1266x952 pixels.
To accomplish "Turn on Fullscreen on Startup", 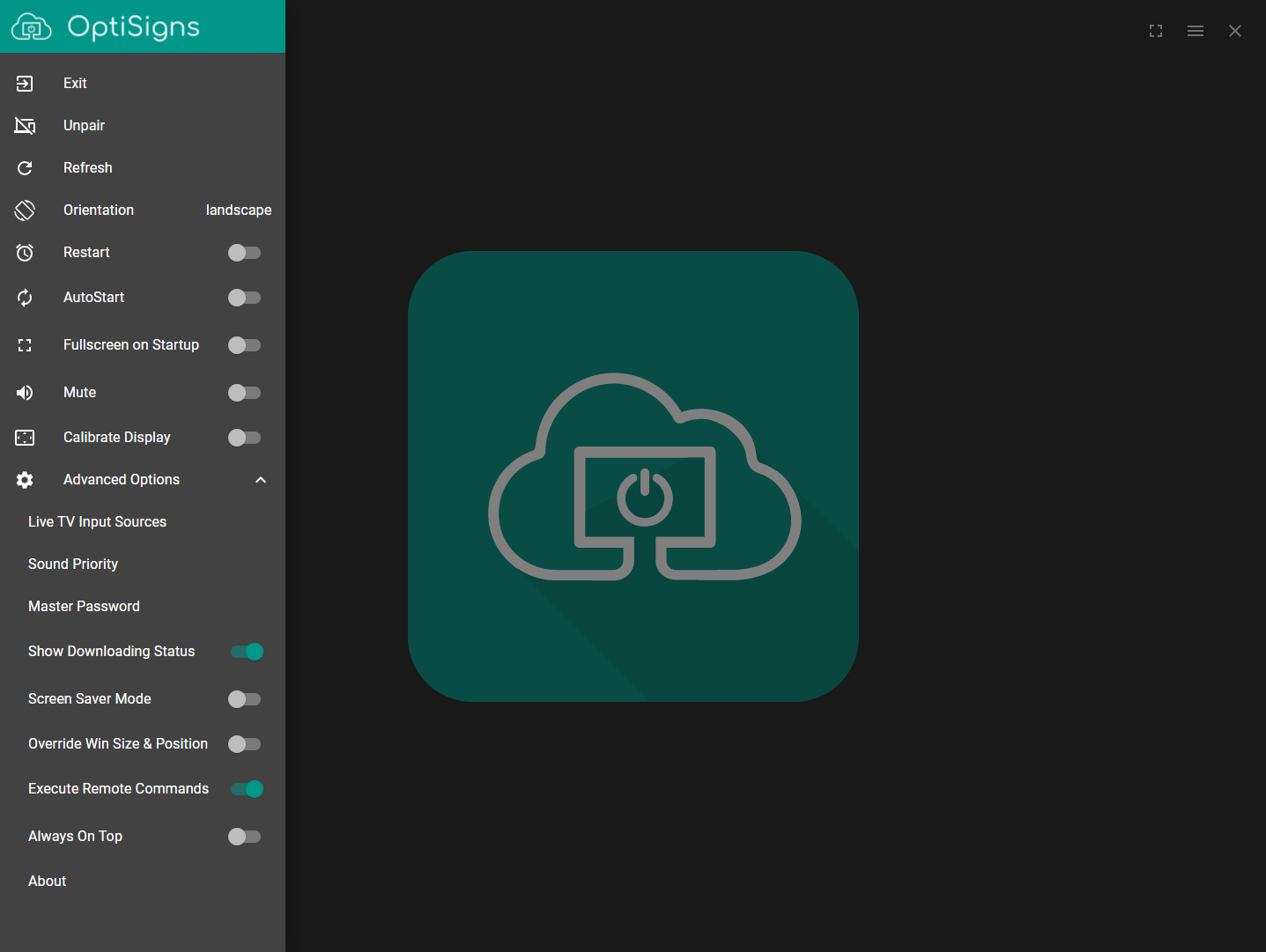I will [x=244, y=344].
